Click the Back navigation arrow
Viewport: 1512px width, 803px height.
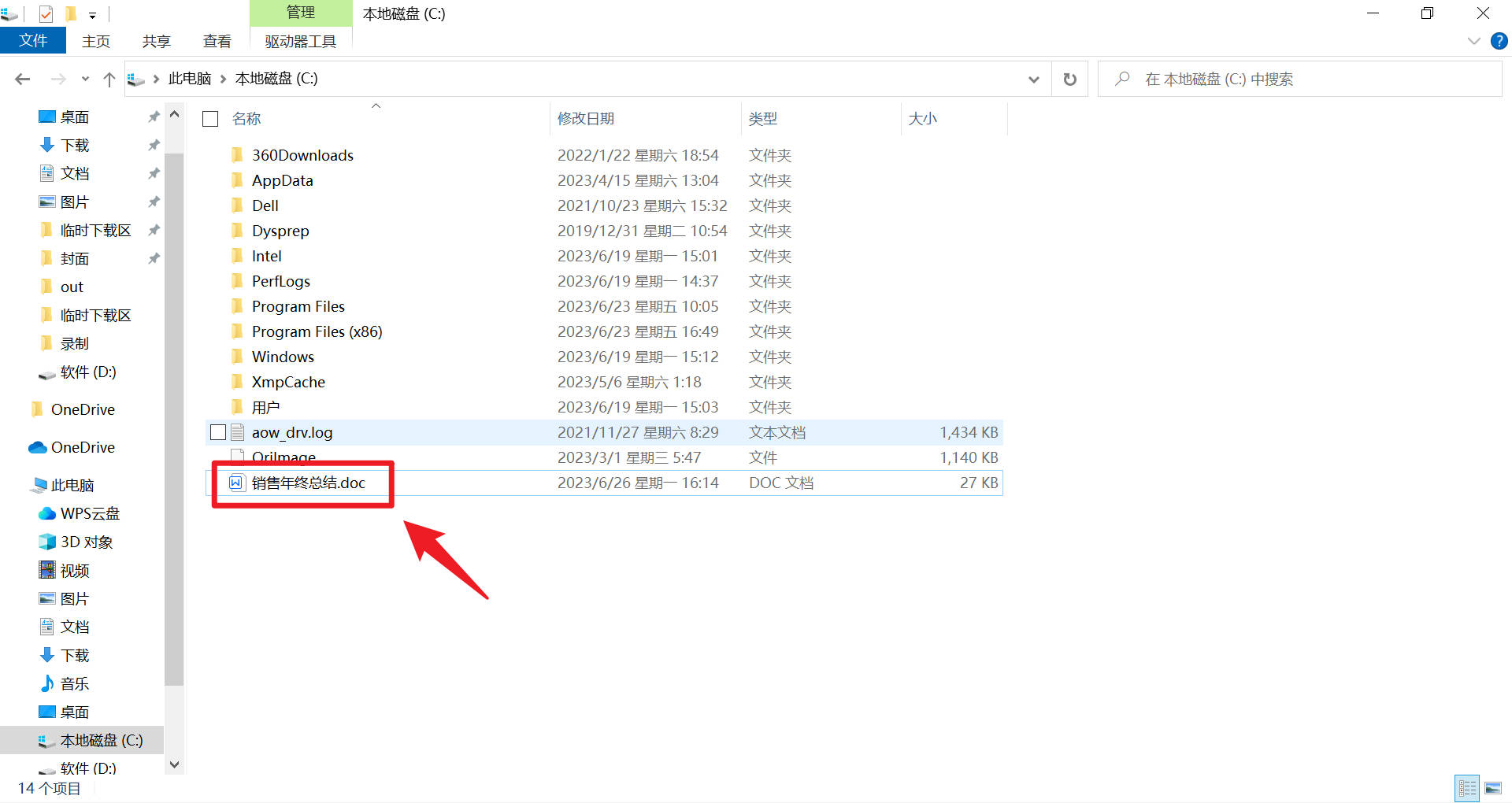(x=23, y=79)
